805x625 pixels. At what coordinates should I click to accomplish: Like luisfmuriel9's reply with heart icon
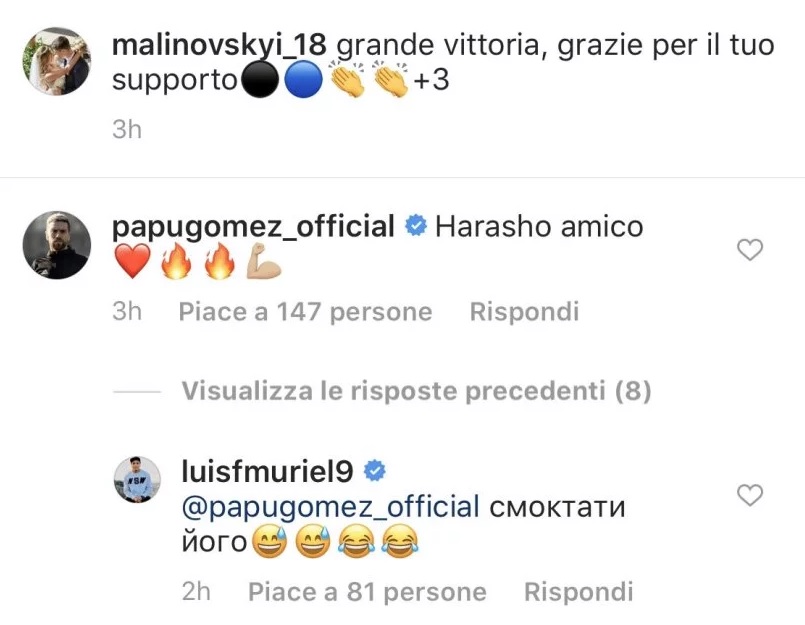click(x=750, y=495)
